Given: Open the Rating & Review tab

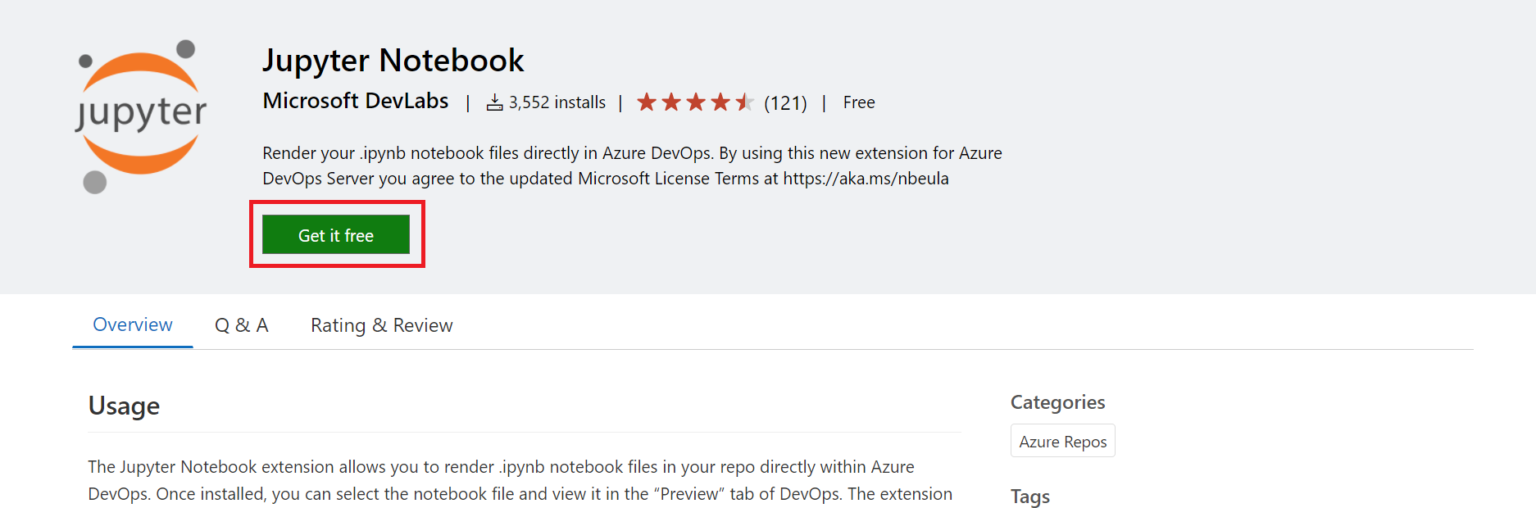Looking at the screenshot, I should [381, 325].
